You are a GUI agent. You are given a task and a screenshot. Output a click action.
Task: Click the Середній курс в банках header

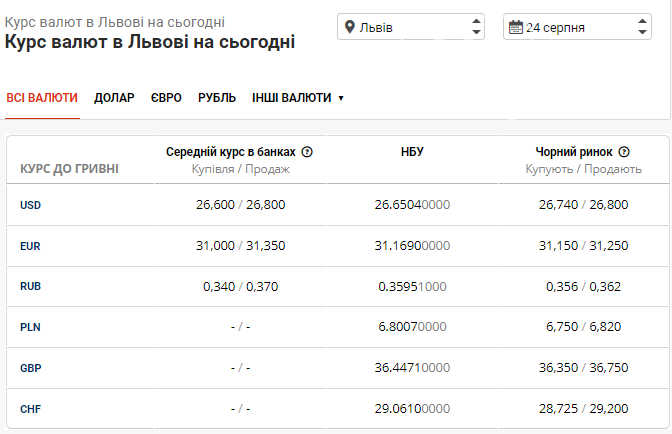(x=231, y=152)
